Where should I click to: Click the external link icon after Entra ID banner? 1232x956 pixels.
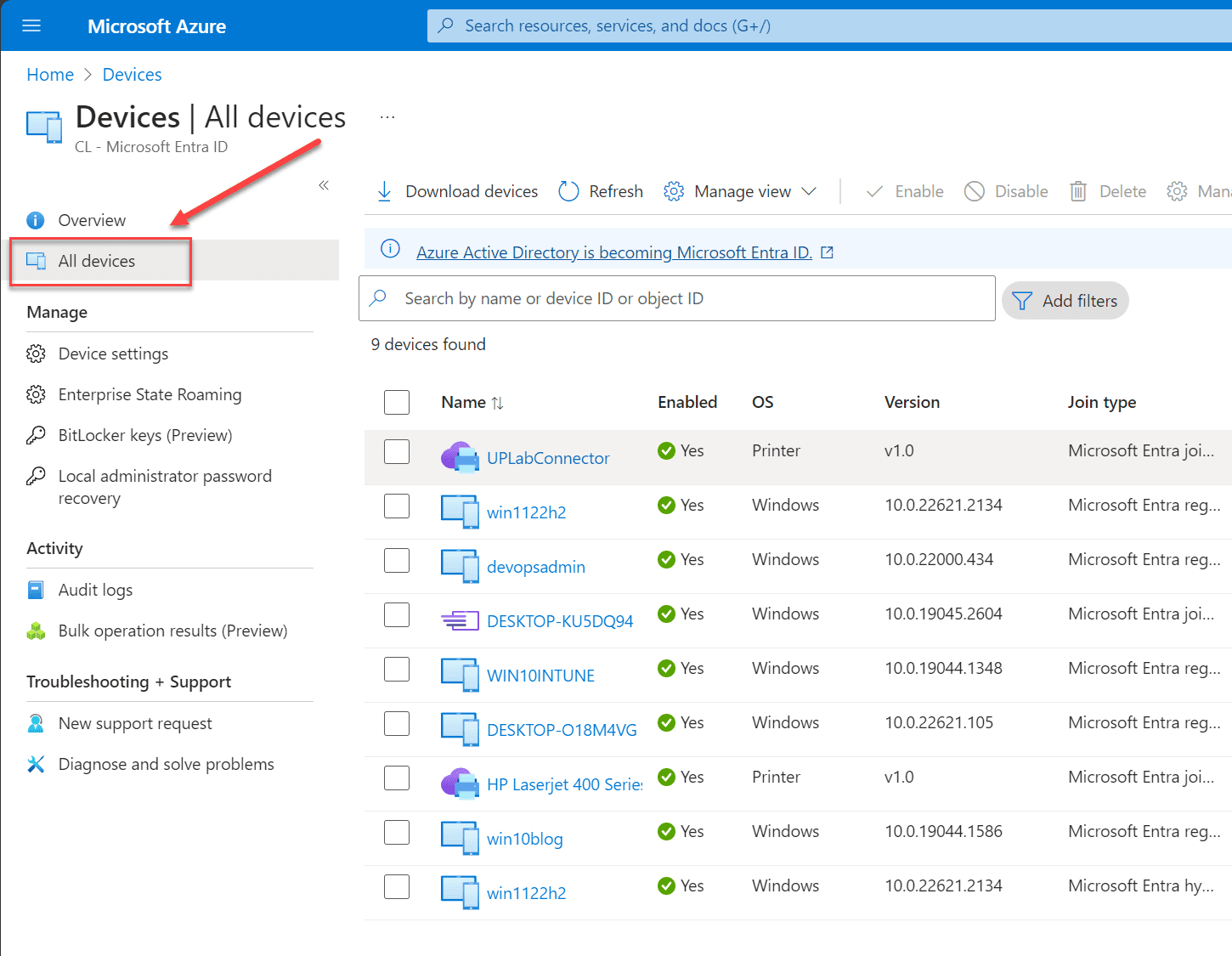827,252
